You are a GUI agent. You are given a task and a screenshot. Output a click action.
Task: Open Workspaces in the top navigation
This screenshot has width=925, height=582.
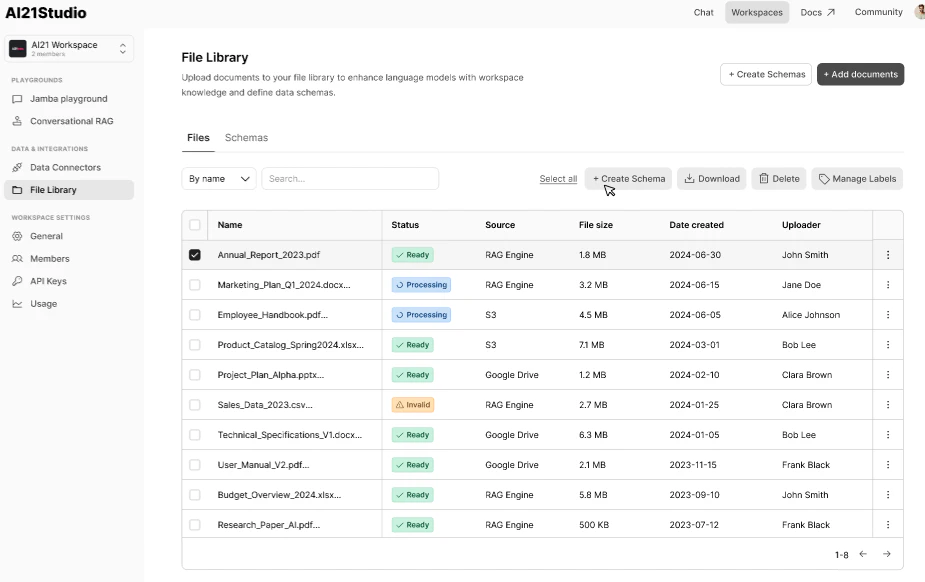[757, 13]
